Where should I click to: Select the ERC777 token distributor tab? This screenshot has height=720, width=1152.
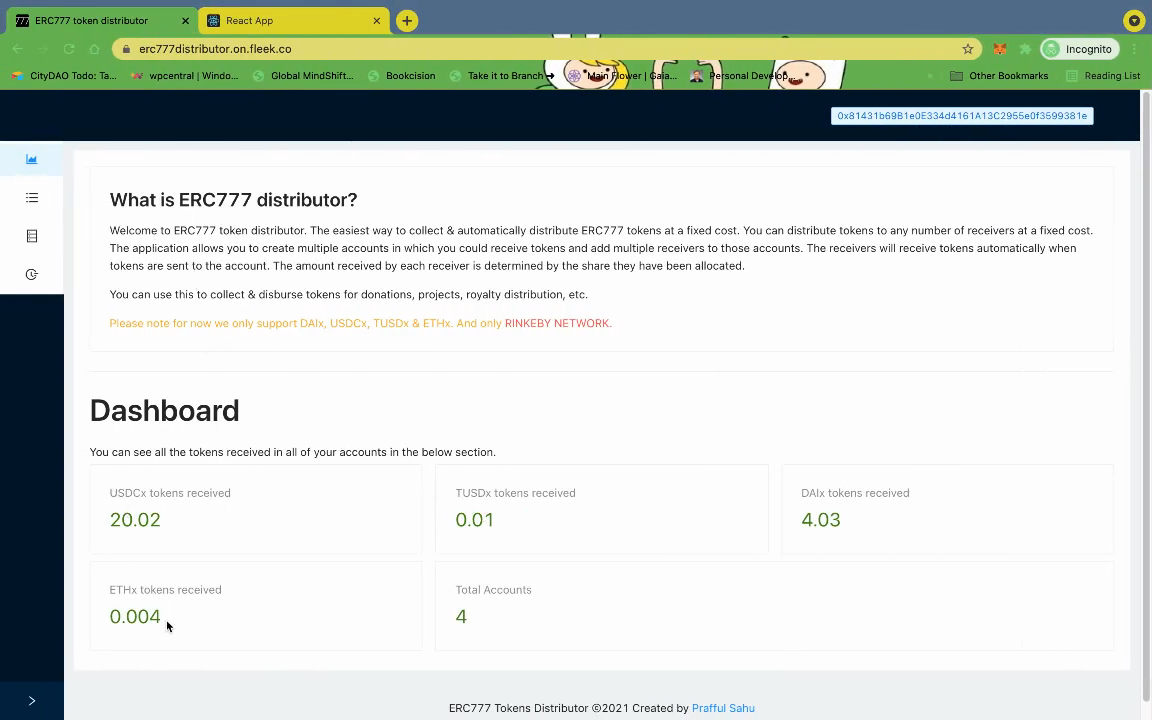pyautogui.click(x=101, y=21)
